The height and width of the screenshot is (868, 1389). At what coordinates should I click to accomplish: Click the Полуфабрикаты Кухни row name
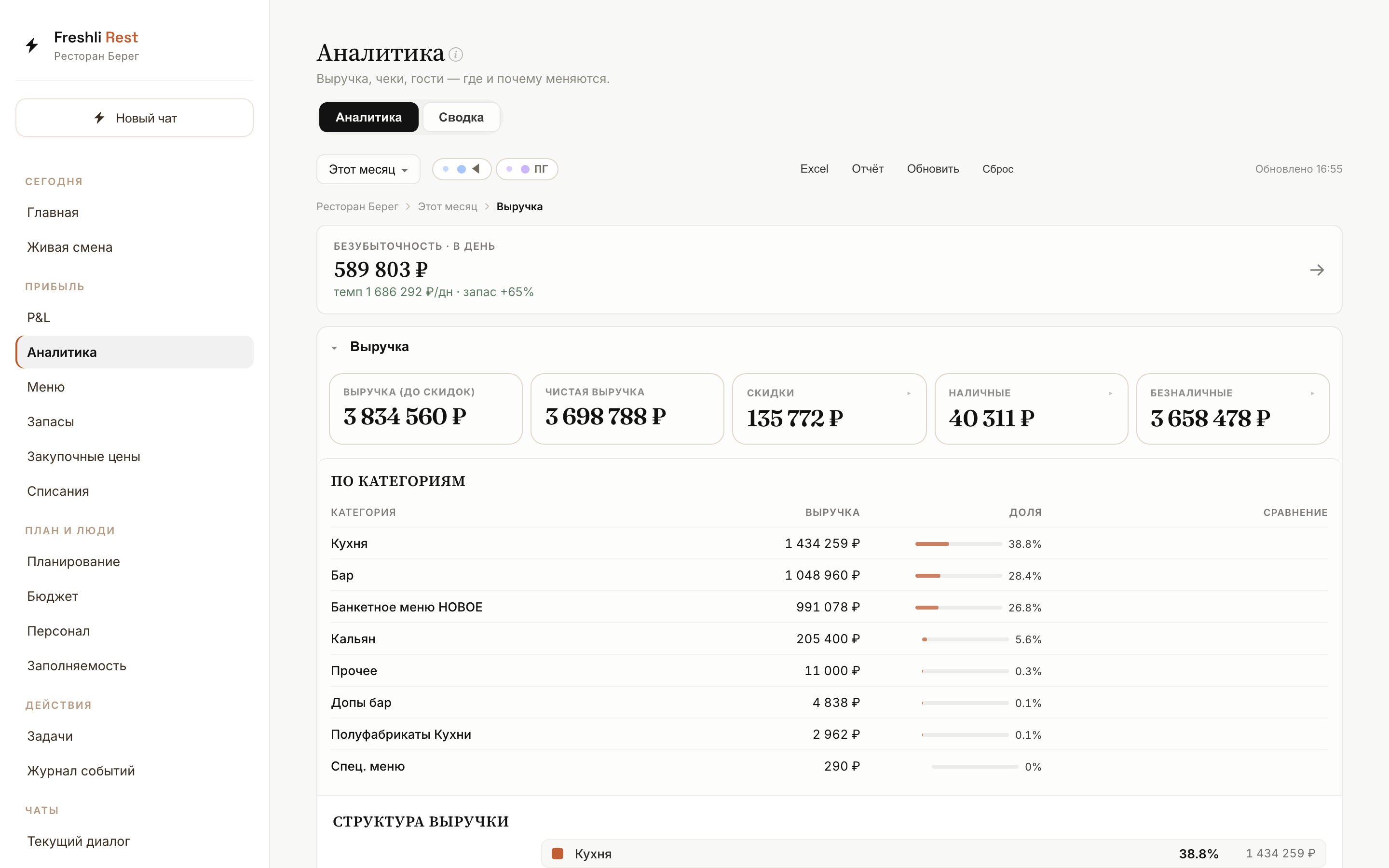[401, 734]
